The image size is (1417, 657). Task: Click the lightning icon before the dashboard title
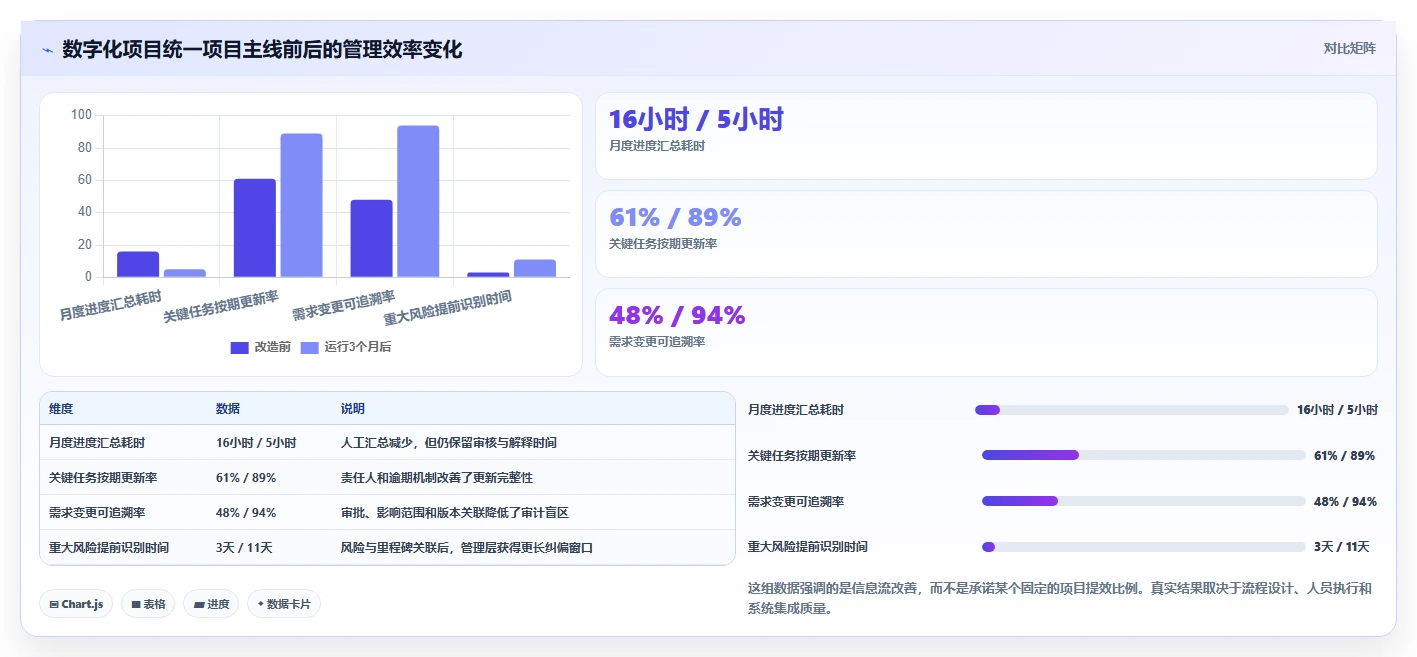[x=47, y=50]
